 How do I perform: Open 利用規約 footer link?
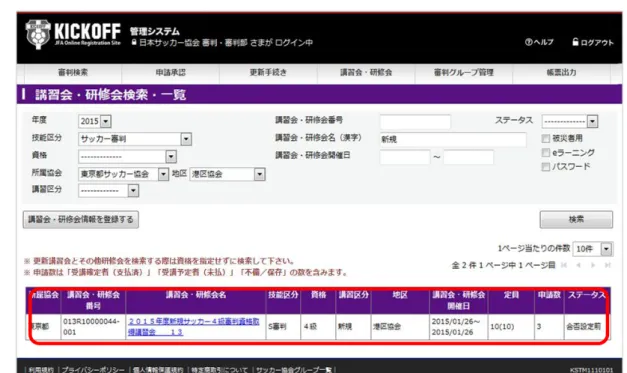tap(41, 370)
